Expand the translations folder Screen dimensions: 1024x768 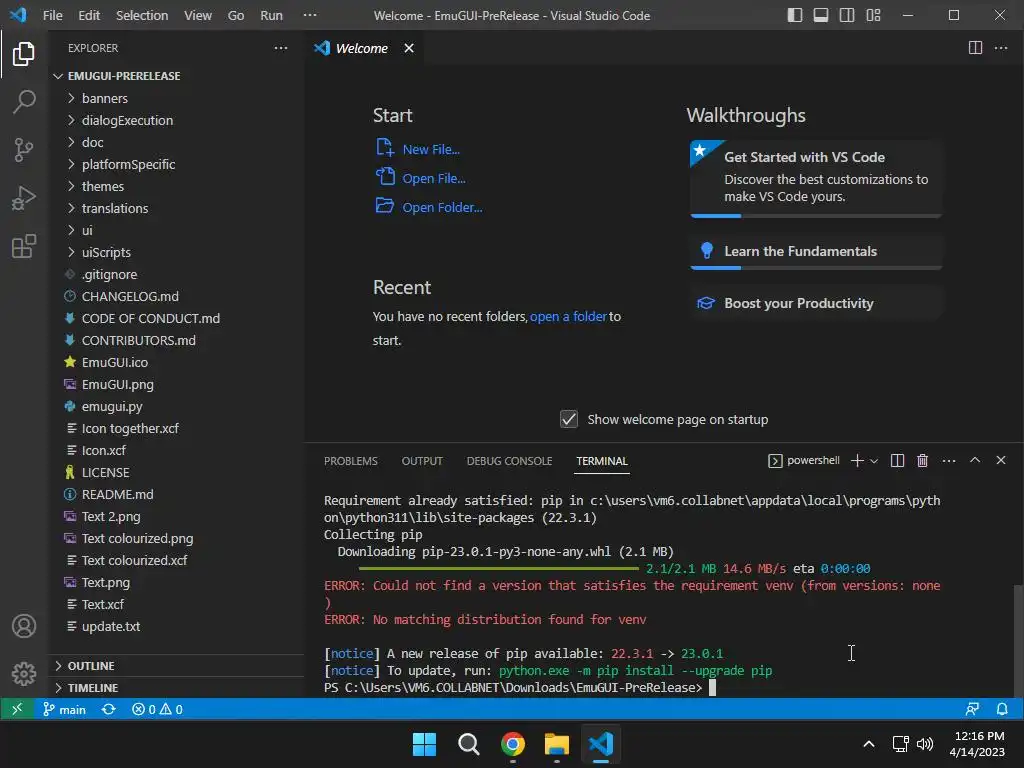[115, 208]
